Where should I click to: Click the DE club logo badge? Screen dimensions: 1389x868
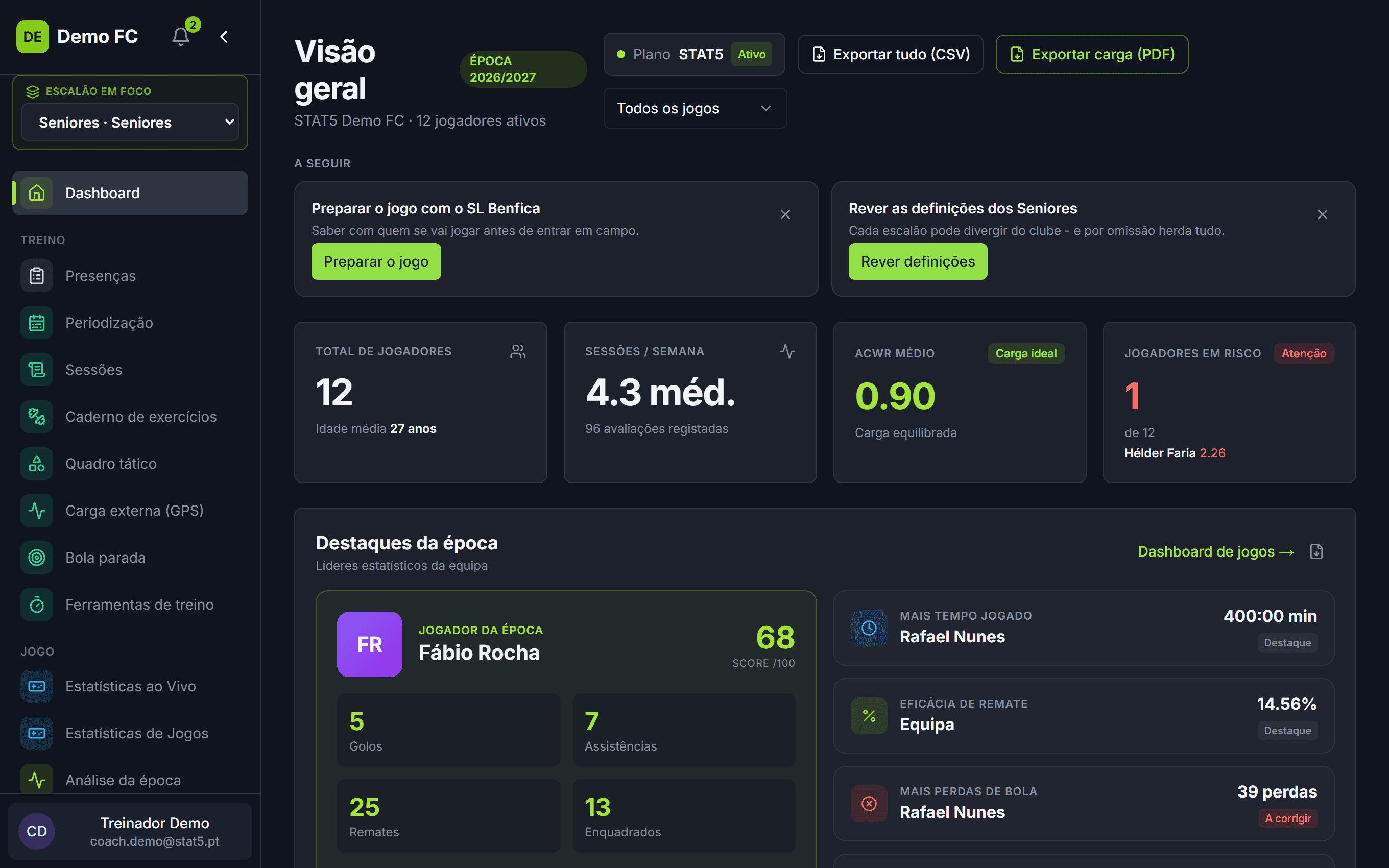click(x=33, y=37)
